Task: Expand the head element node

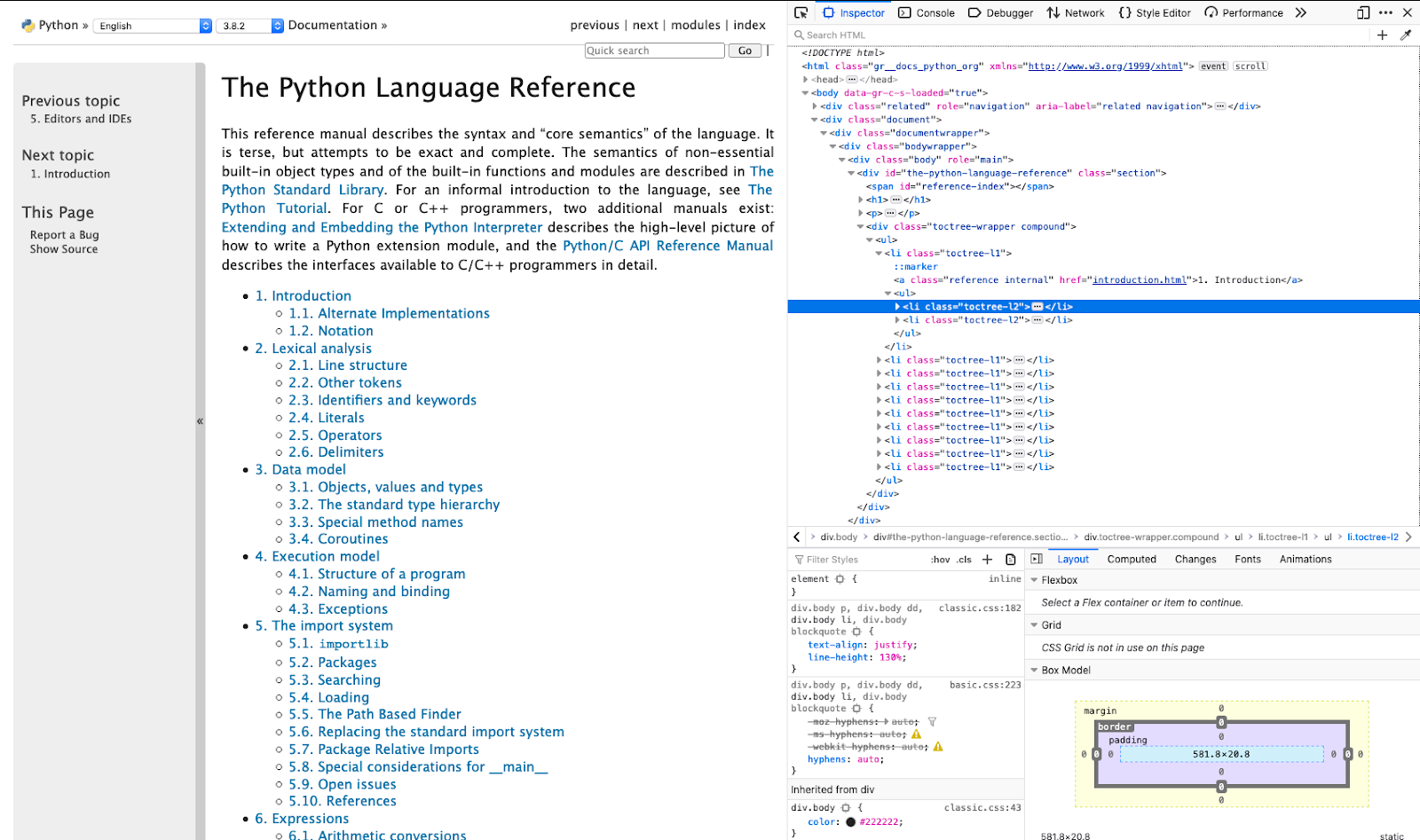Action: (806, 80)
